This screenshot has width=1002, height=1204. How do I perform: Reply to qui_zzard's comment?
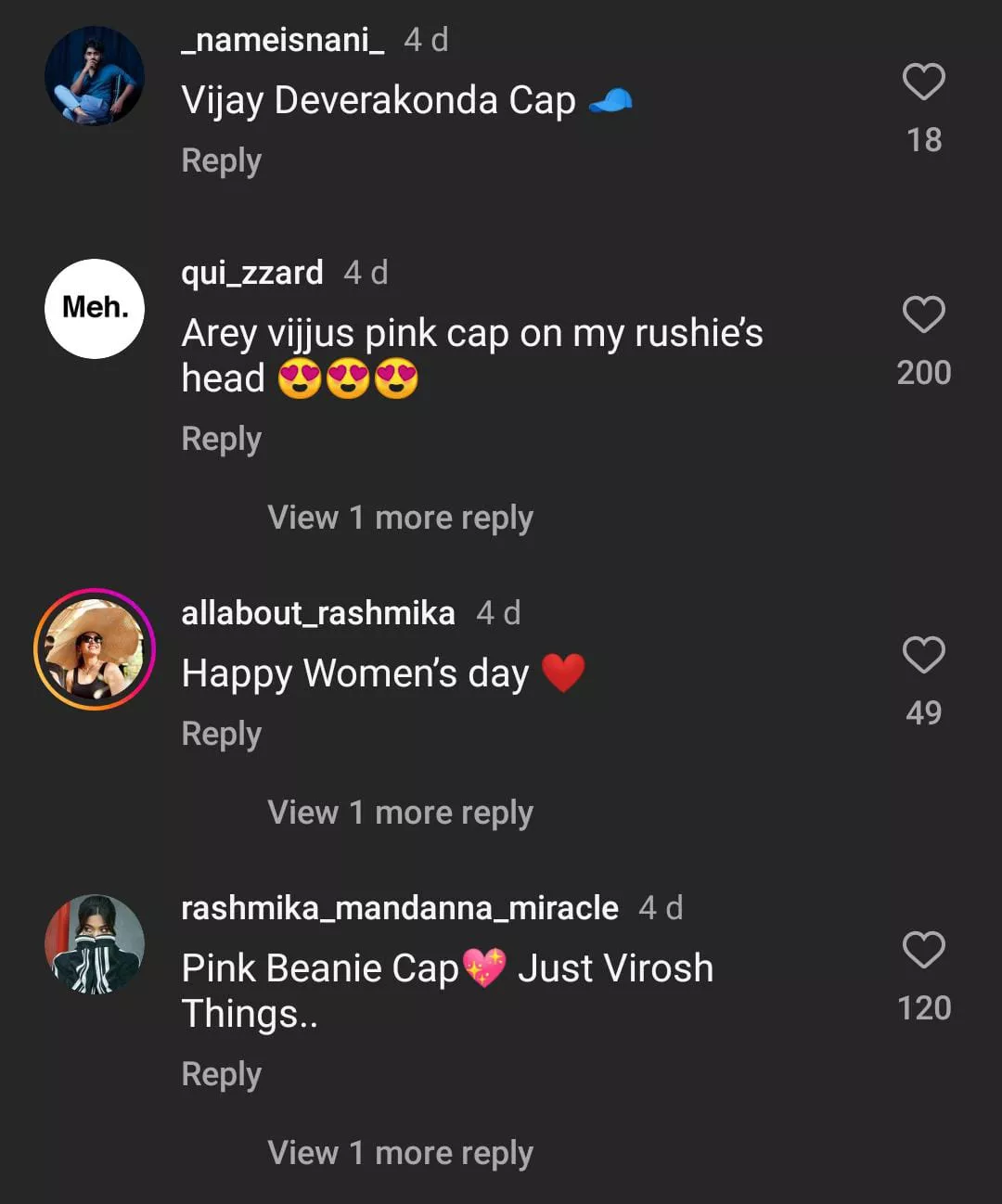221,439
